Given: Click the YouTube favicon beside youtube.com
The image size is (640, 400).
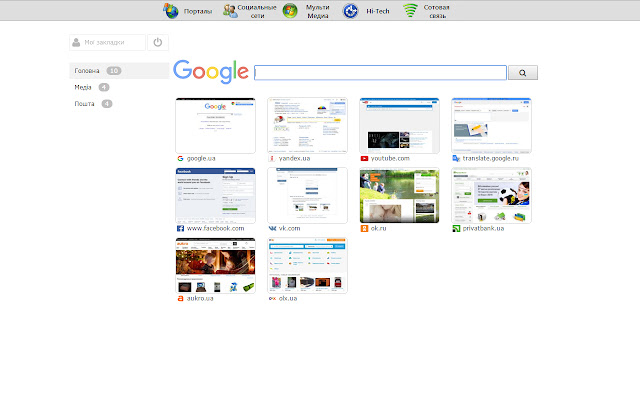Looking at the screenshot, I should tap(364, 158).
